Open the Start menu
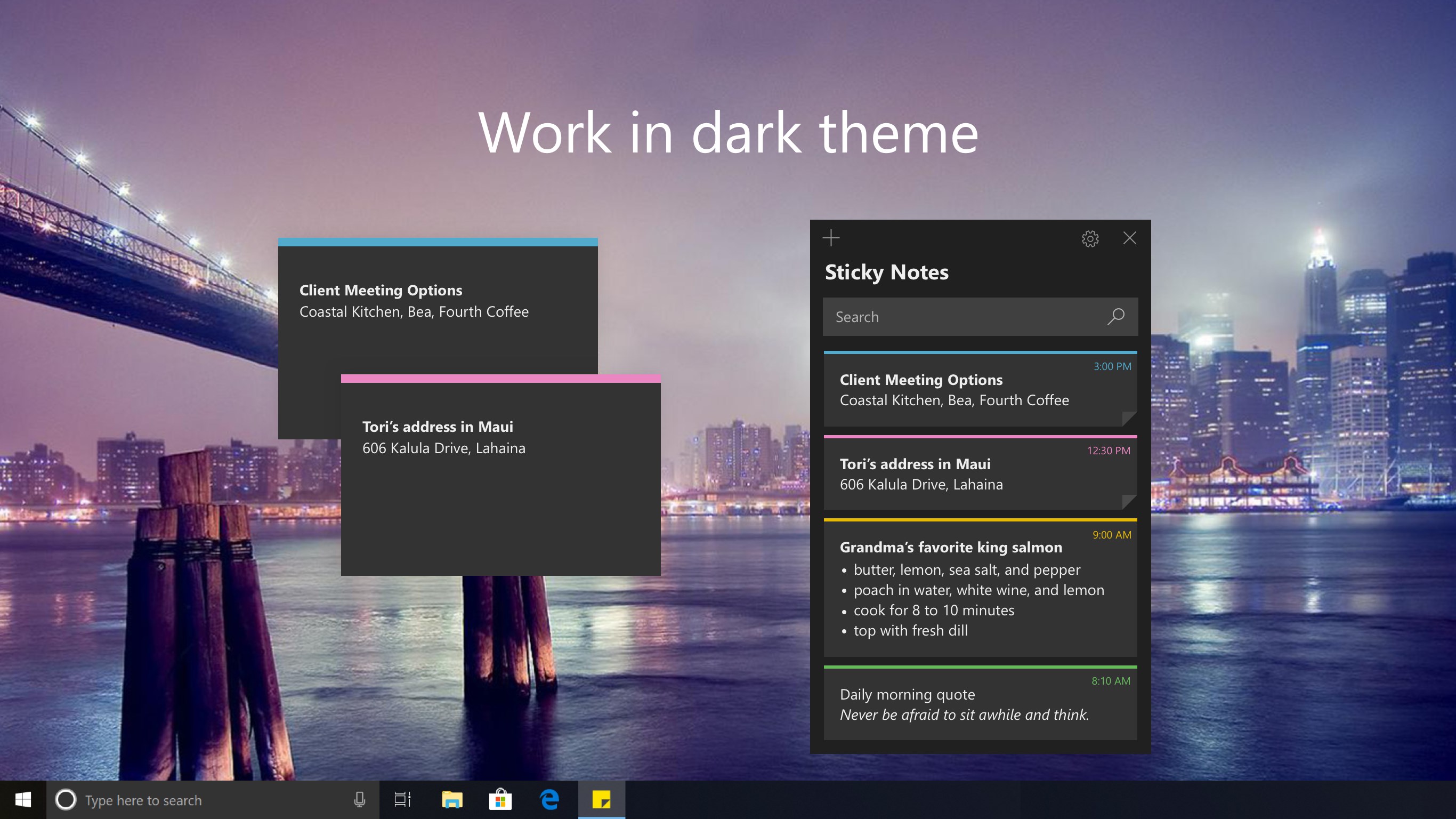The width and height of the screenshot is (1456, 819). tap(22, 800)
